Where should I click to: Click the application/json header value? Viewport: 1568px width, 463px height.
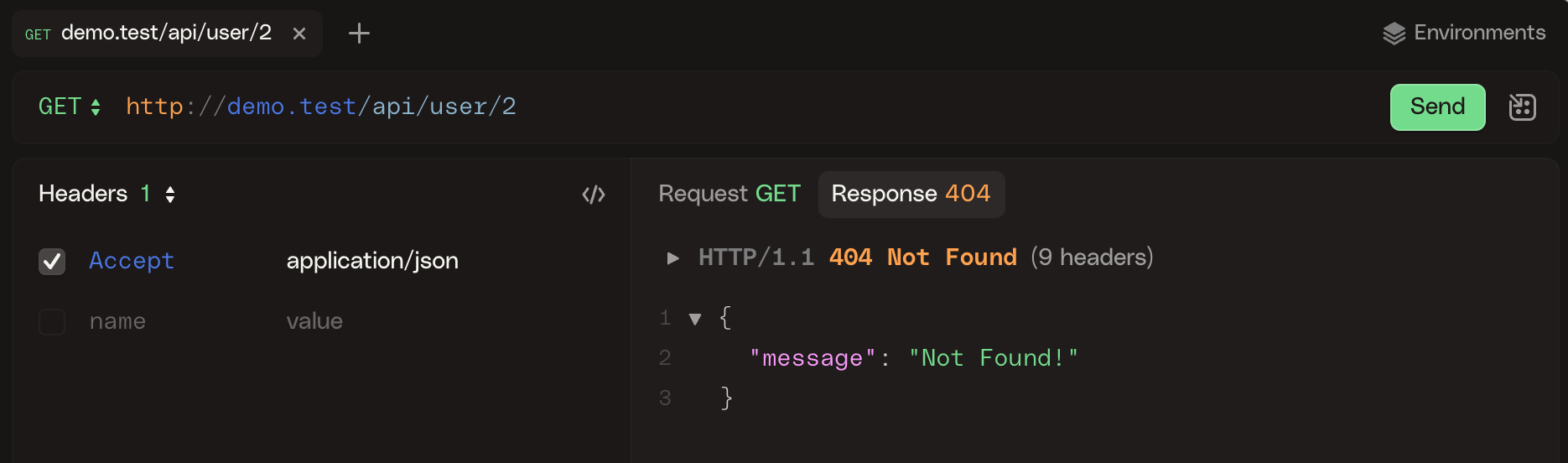coord(372,262)
